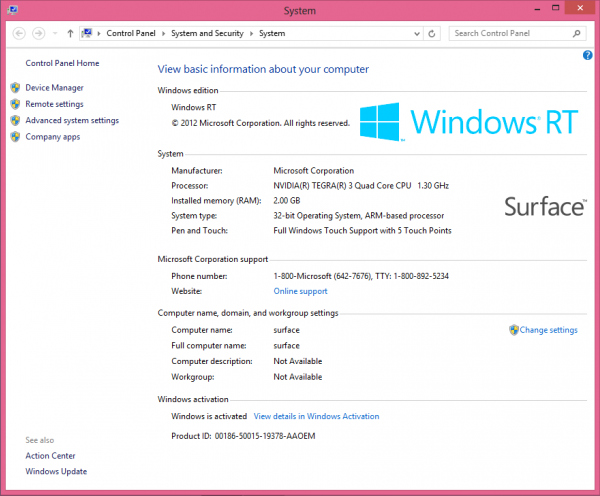
Task: Expand the chevron after Control Panel
Action: click(163, 34)
